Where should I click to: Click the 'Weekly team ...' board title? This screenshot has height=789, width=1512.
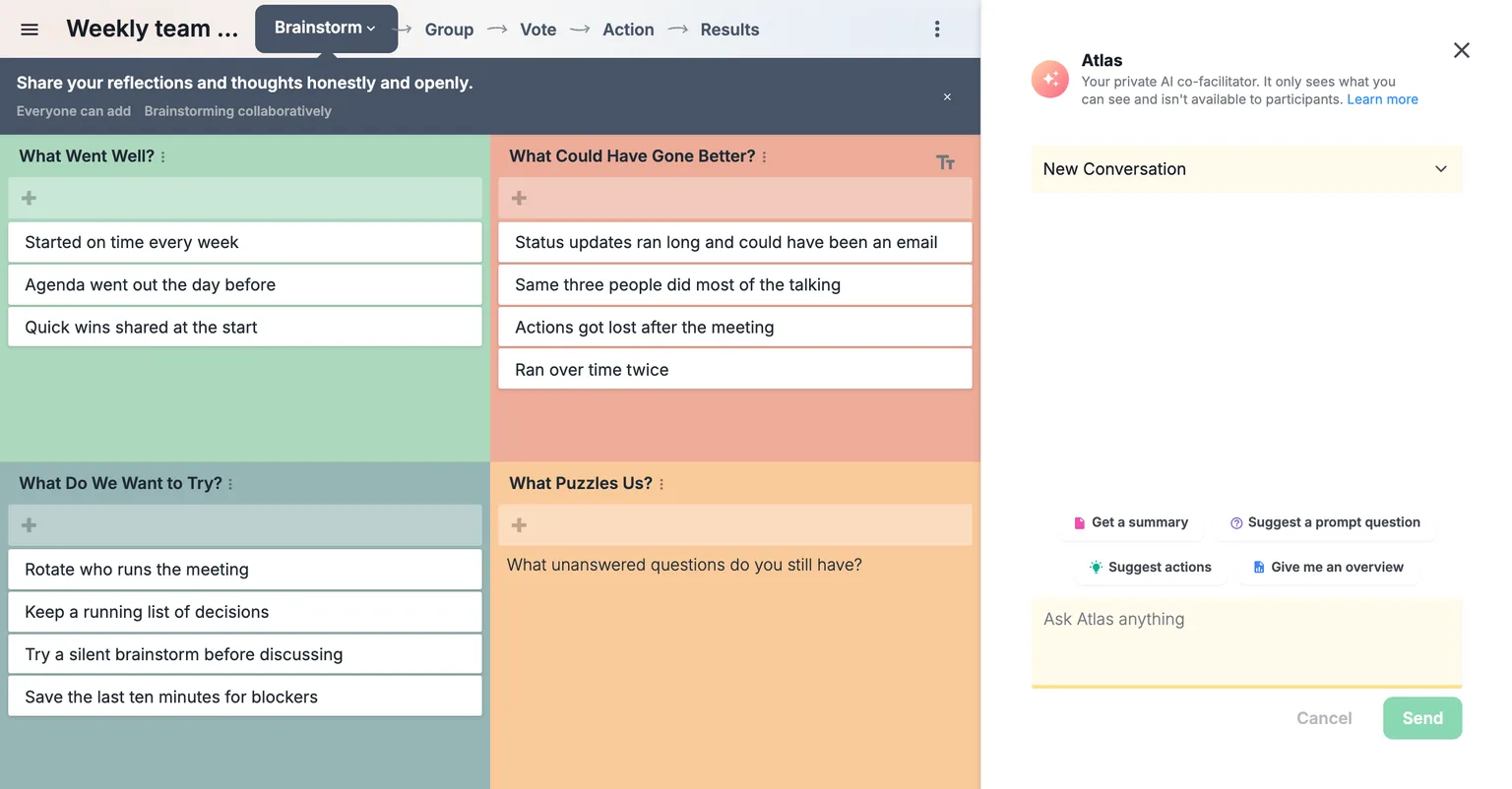pos(153,29)
